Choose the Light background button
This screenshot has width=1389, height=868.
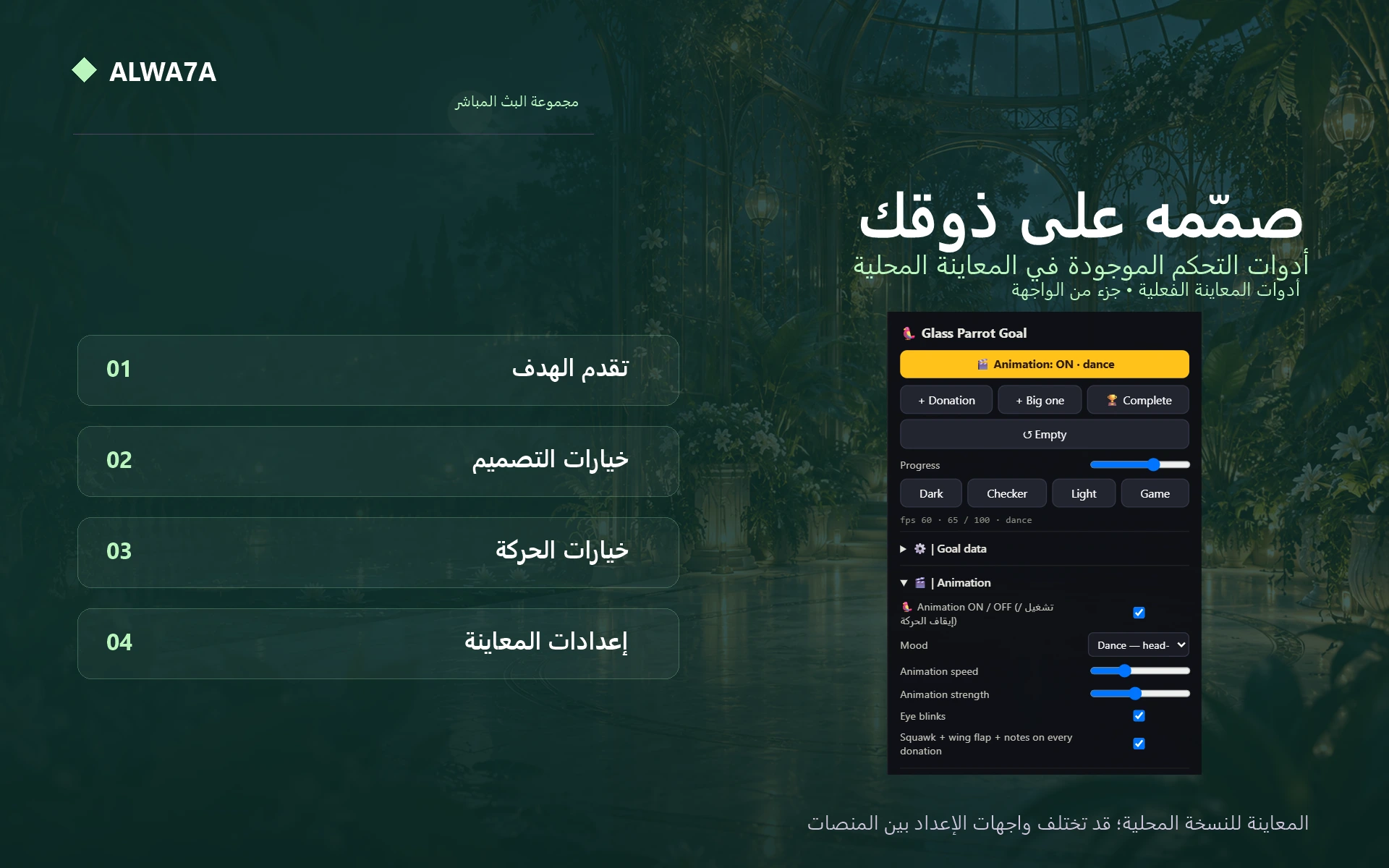pos(1084,493)
